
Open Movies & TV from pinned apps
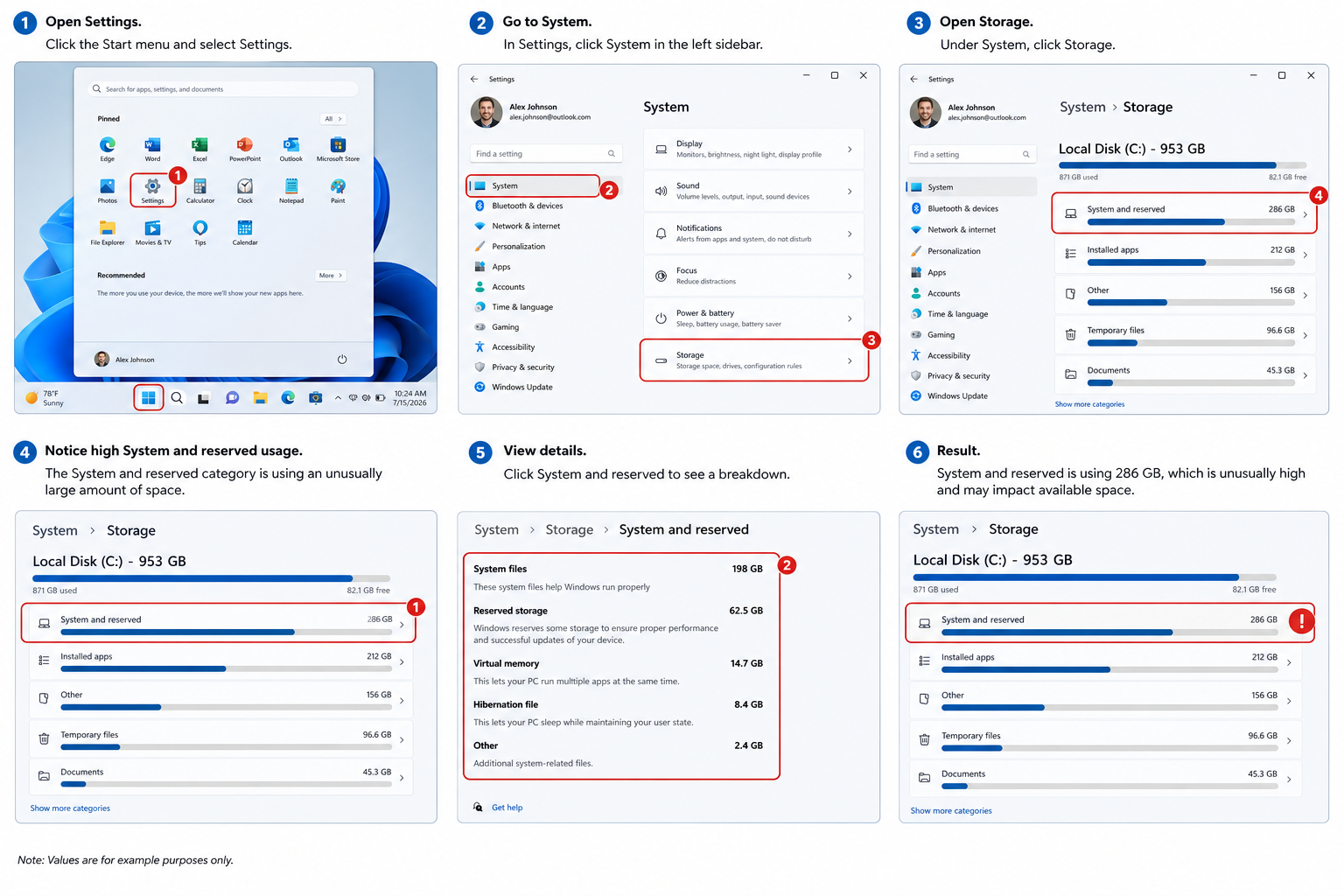(x=153, y=232)
